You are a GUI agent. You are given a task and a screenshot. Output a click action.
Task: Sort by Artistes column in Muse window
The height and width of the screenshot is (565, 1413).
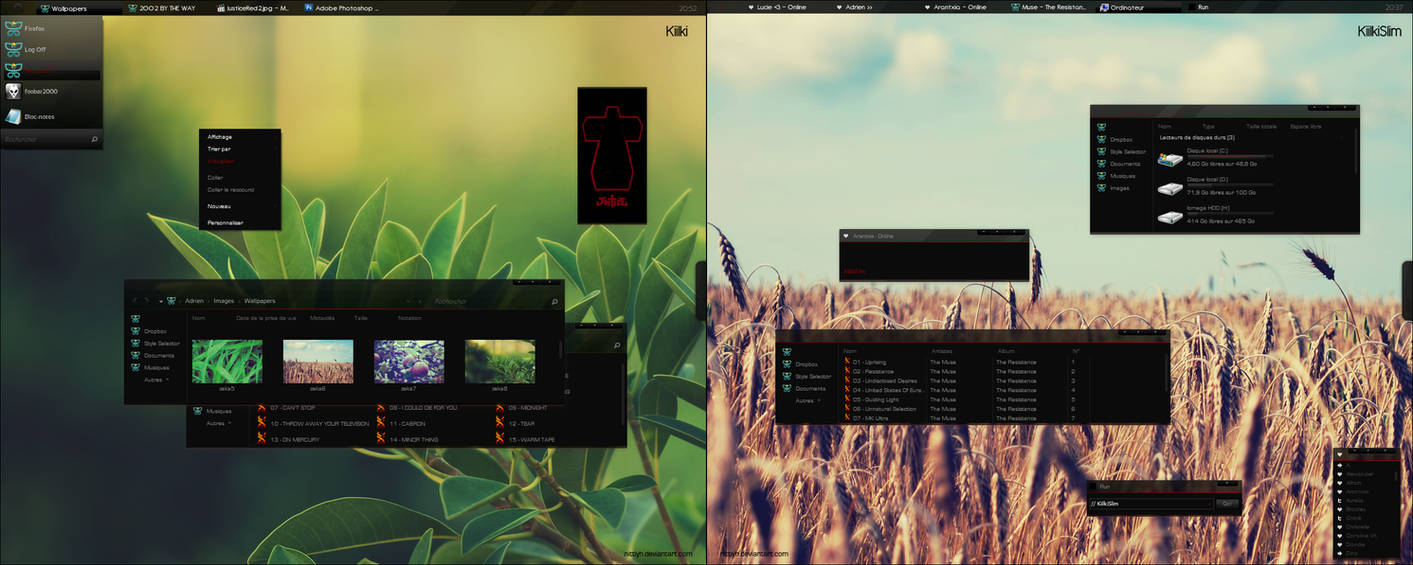coord(942,351)
